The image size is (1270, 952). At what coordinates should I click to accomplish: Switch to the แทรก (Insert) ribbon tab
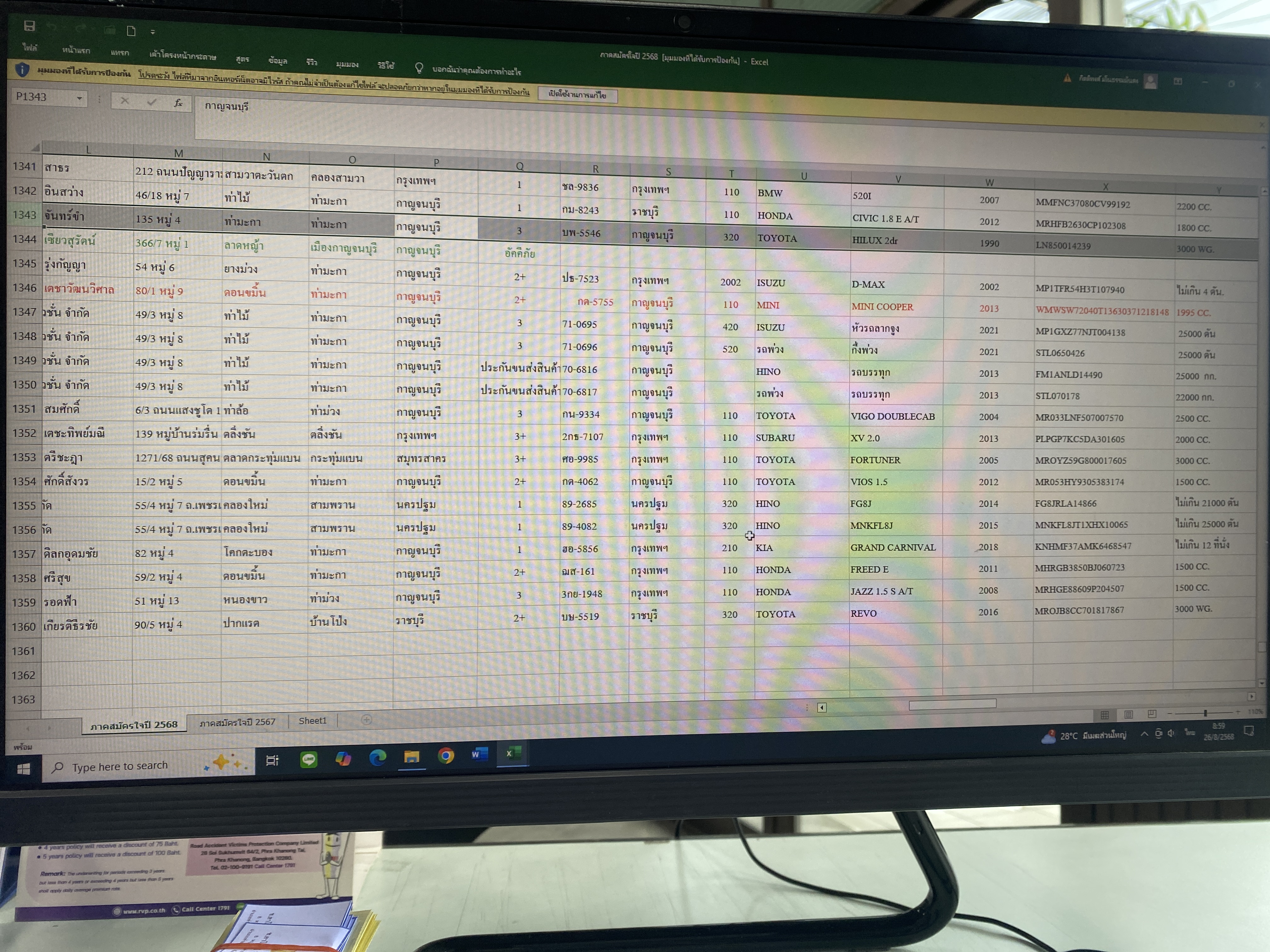119,53
